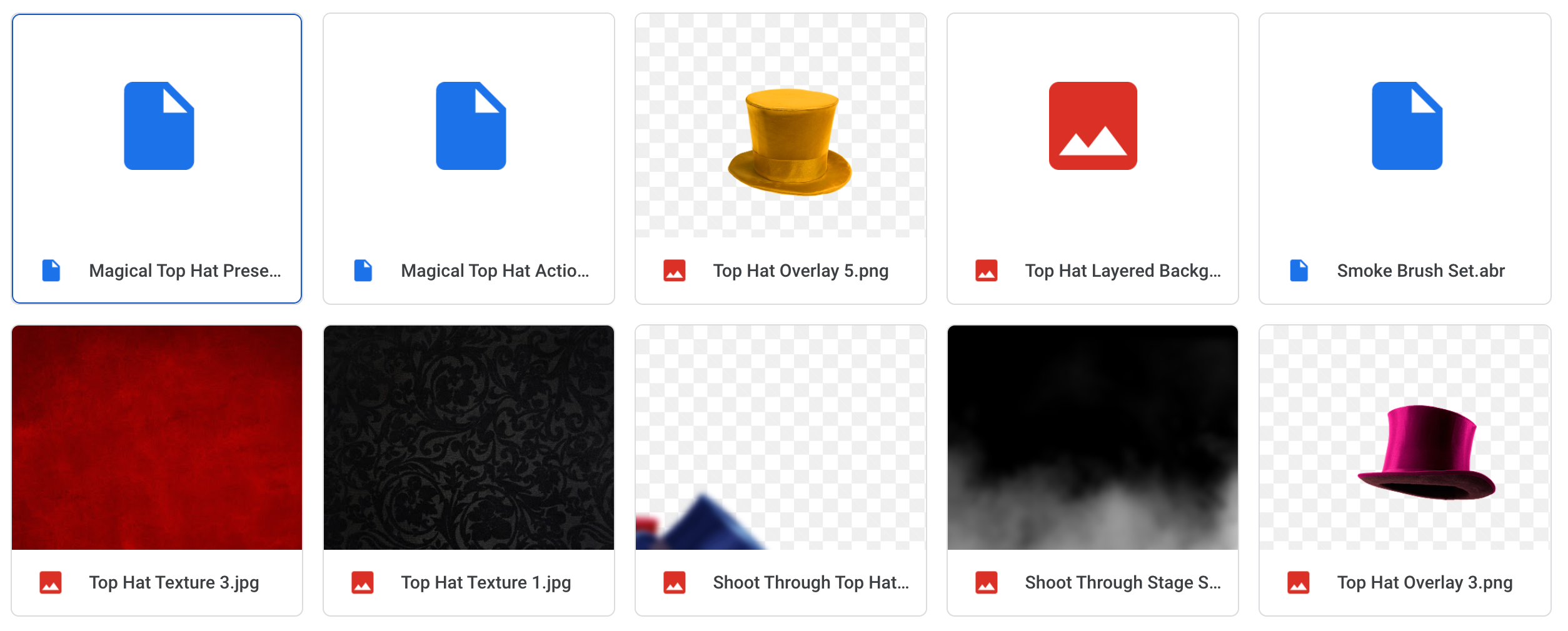Screen dimensions: 1568x631
Task: Open the pink top hat thumbnail preview
Action: (1405, 437)
